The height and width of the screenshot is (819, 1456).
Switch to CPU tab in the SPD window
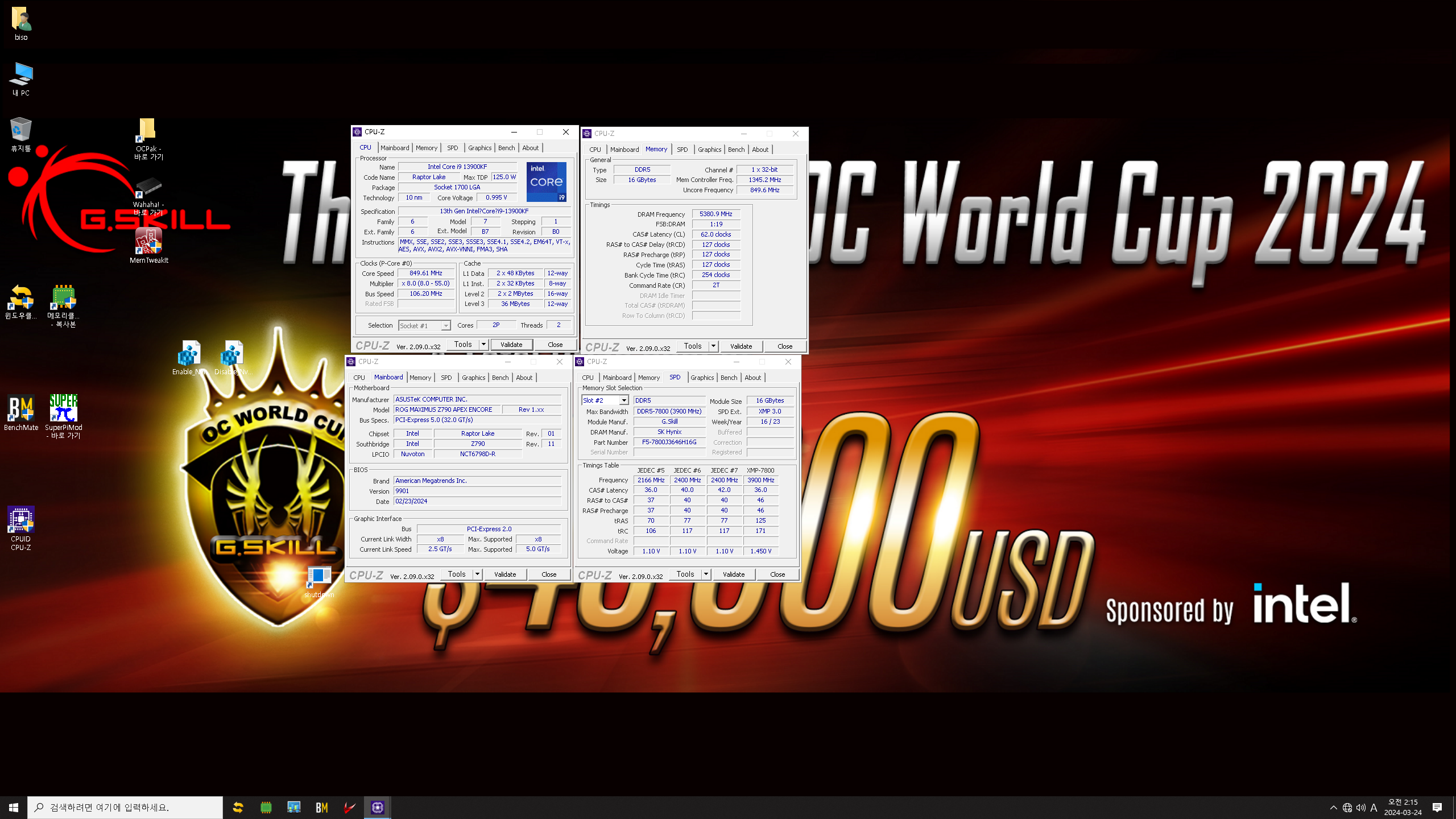(588, 378)
